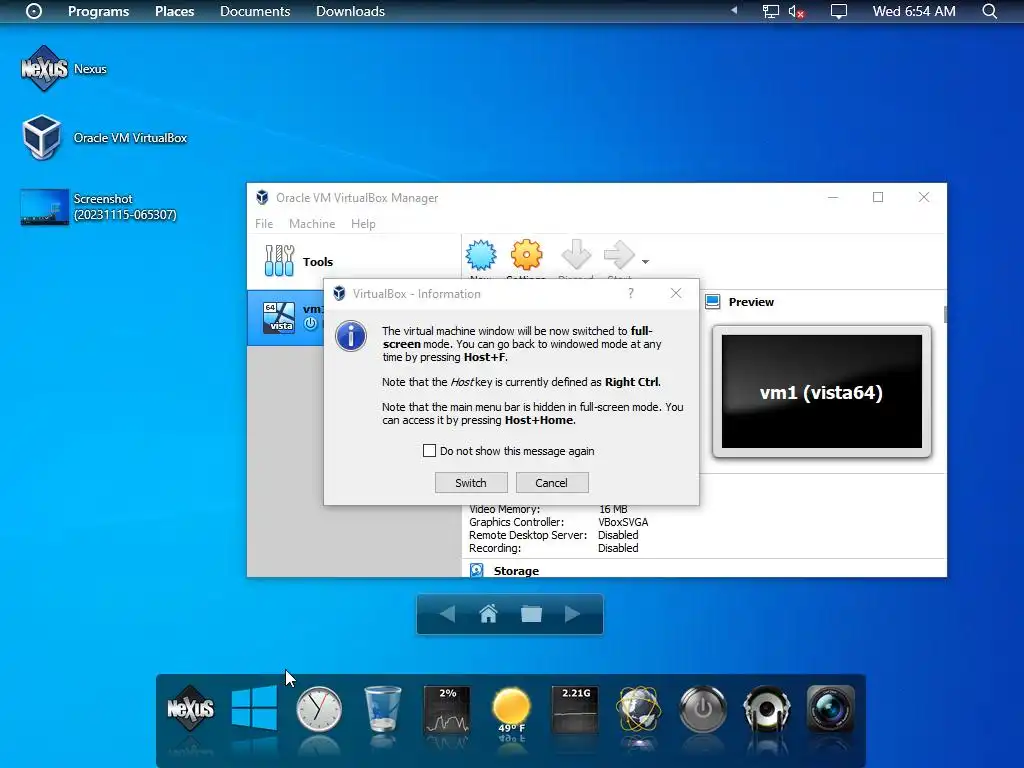Cancel the full-screen information dialog

tap(552, 483)
